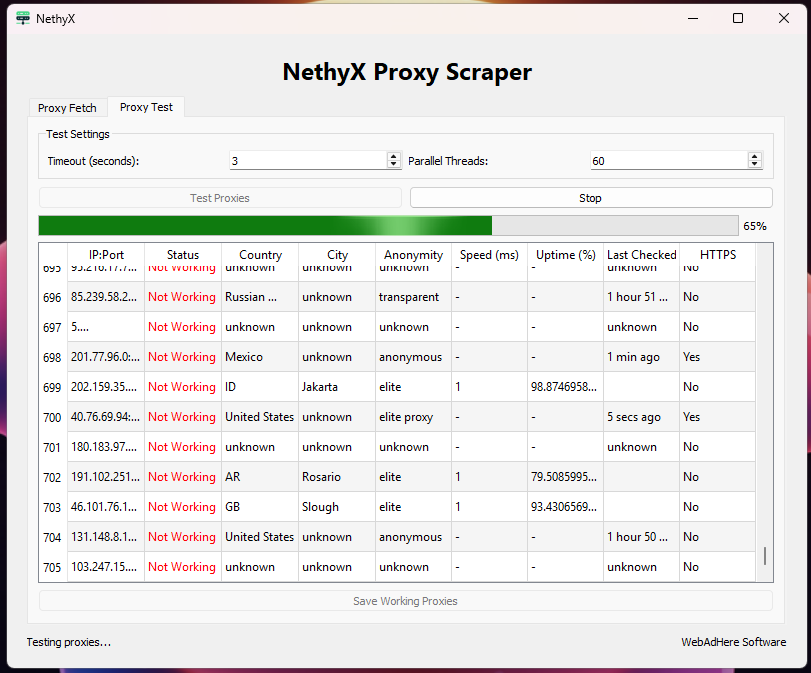Click the 5 secs ago last checked cell

pyautogui.click(x=641, y=417)
